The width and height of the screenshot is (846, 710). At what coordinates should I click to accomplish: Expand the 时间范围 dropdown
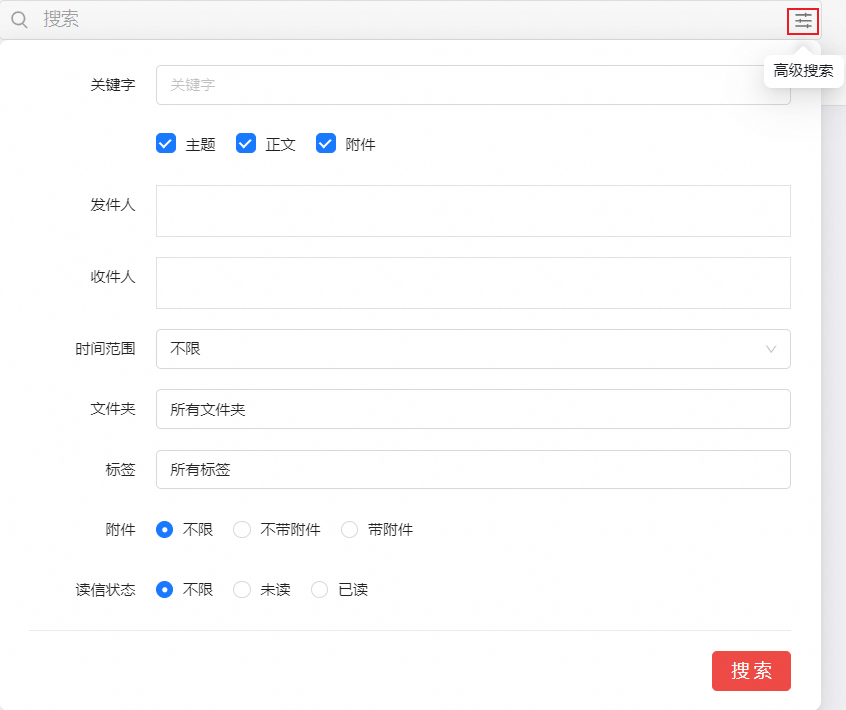(x=472, y=349)
